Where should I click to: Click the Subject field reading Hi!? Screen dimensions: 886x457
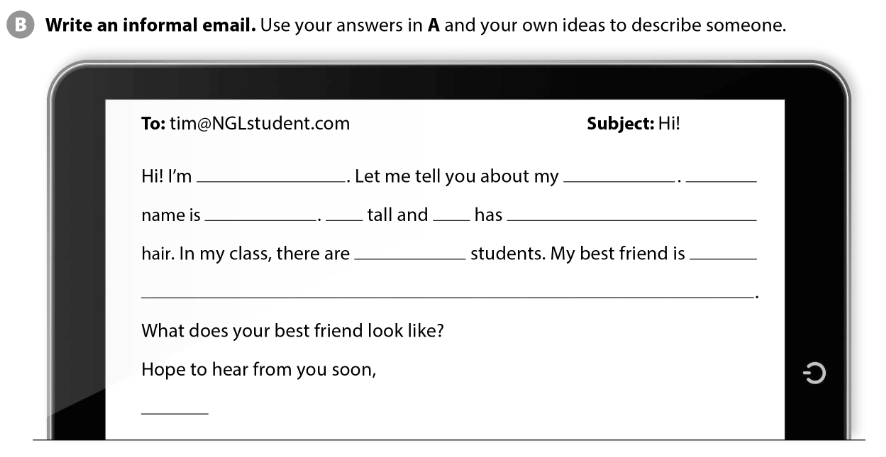pyautogui.click(x=668, y=124)
